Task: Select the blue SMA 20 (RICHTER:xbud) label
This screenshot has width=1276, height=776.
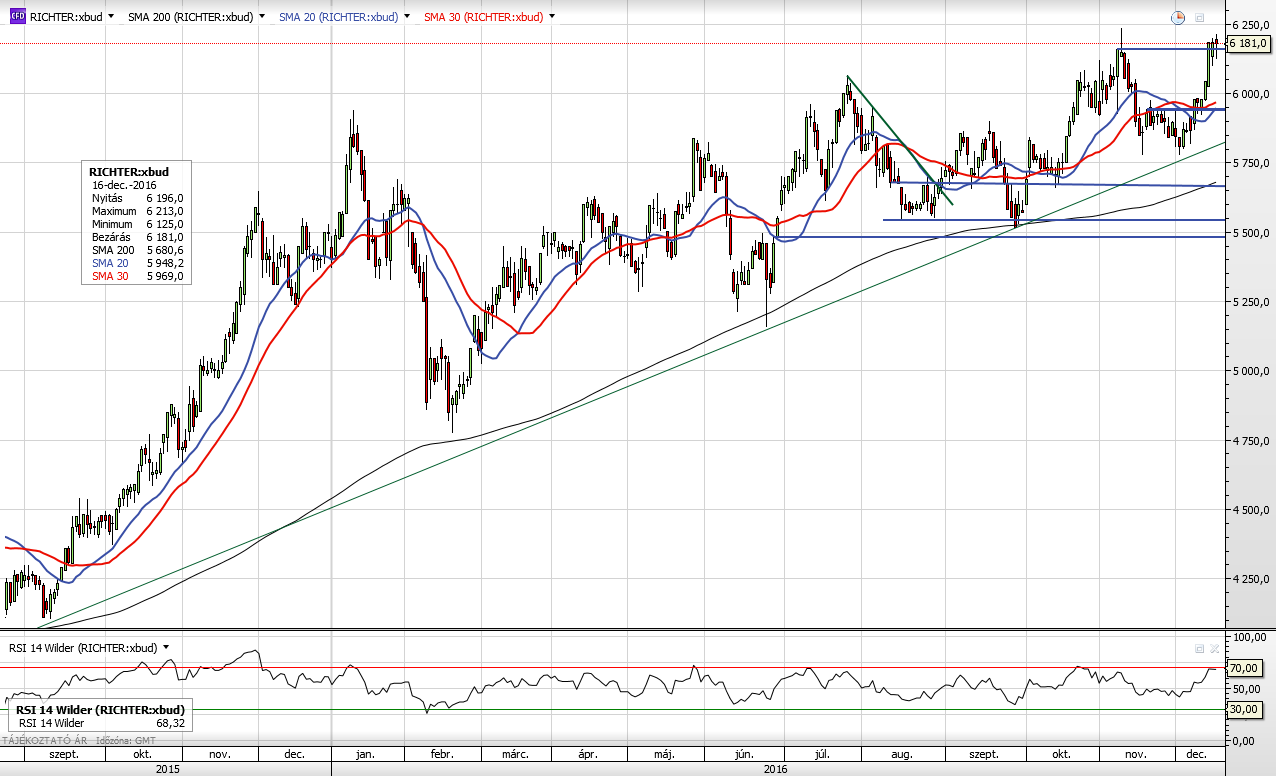Action: click(x=338, y=17)
